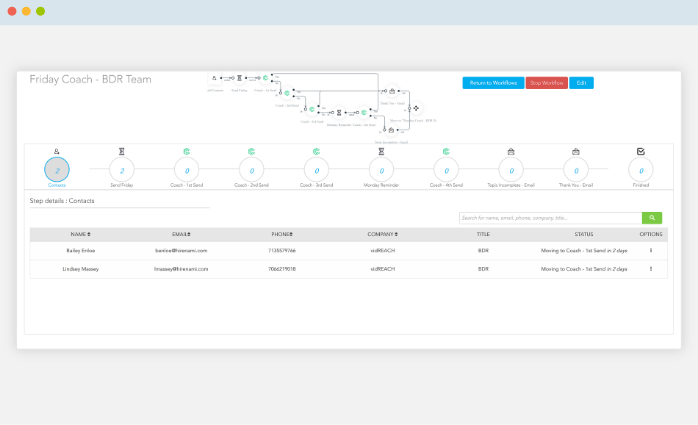The image size is (698, 425).
Task: Open options menu for Bailey Enloe row
Action: (x=651, y=251)
